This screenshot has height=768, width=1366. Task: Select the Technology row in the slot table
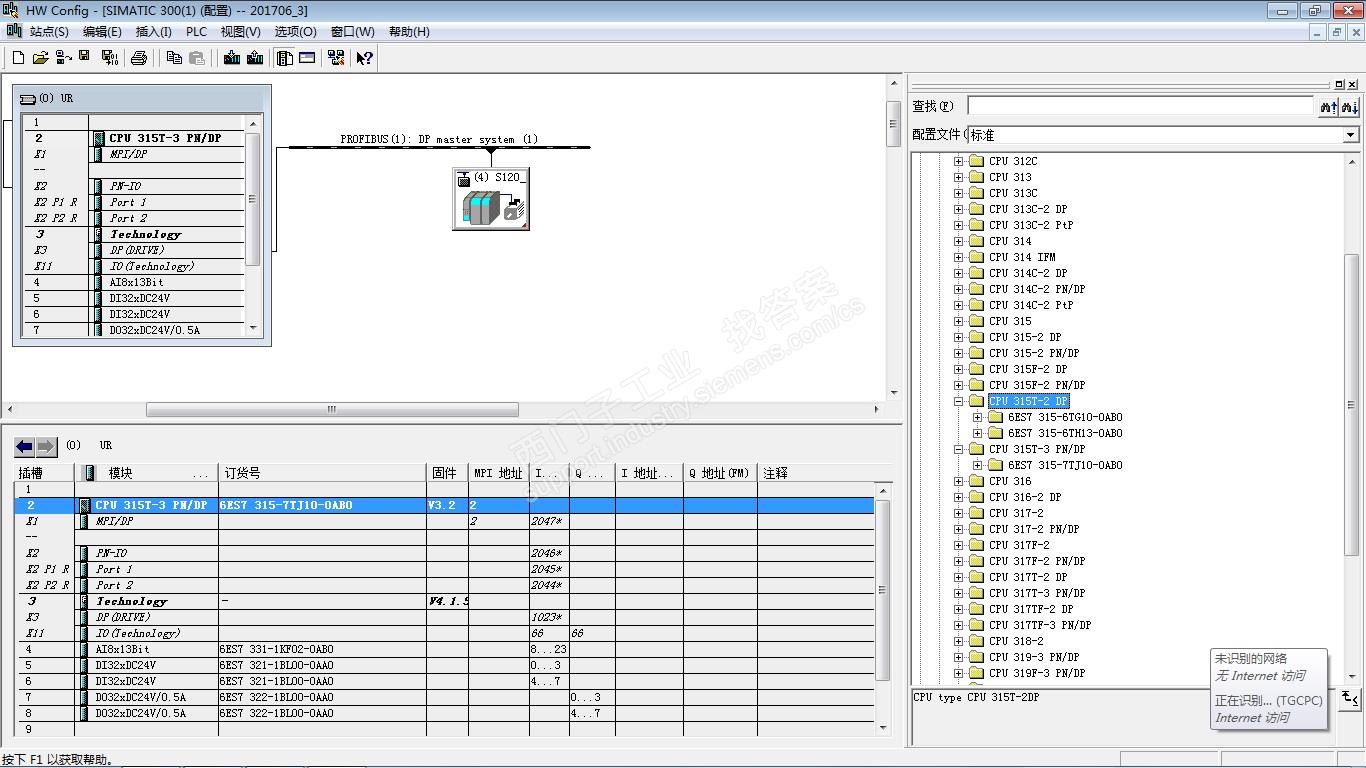(445, 601)
